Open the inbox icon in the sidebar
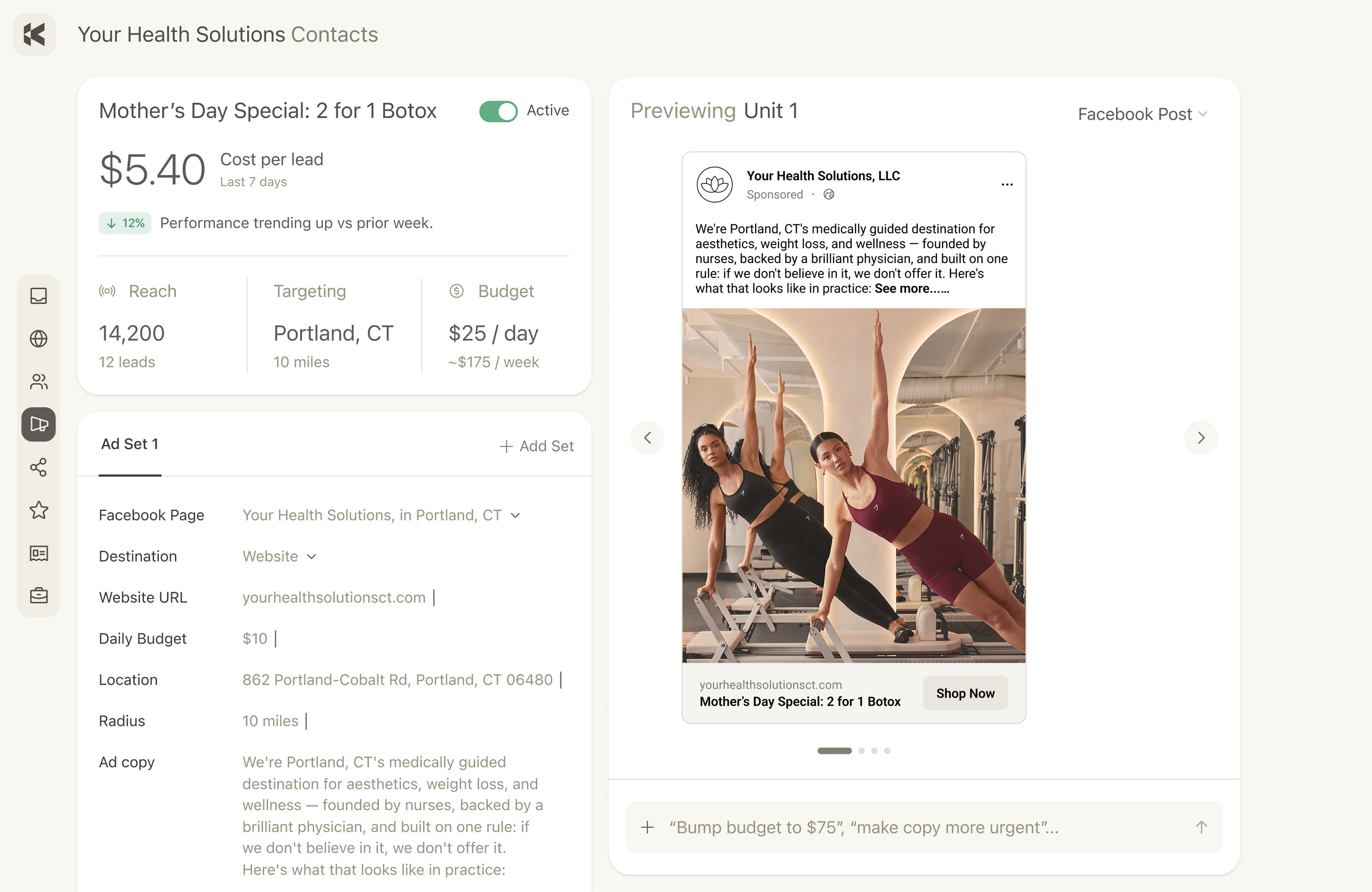The height and width of the screenshot is (892, 1372). click(x=38, y=296)
